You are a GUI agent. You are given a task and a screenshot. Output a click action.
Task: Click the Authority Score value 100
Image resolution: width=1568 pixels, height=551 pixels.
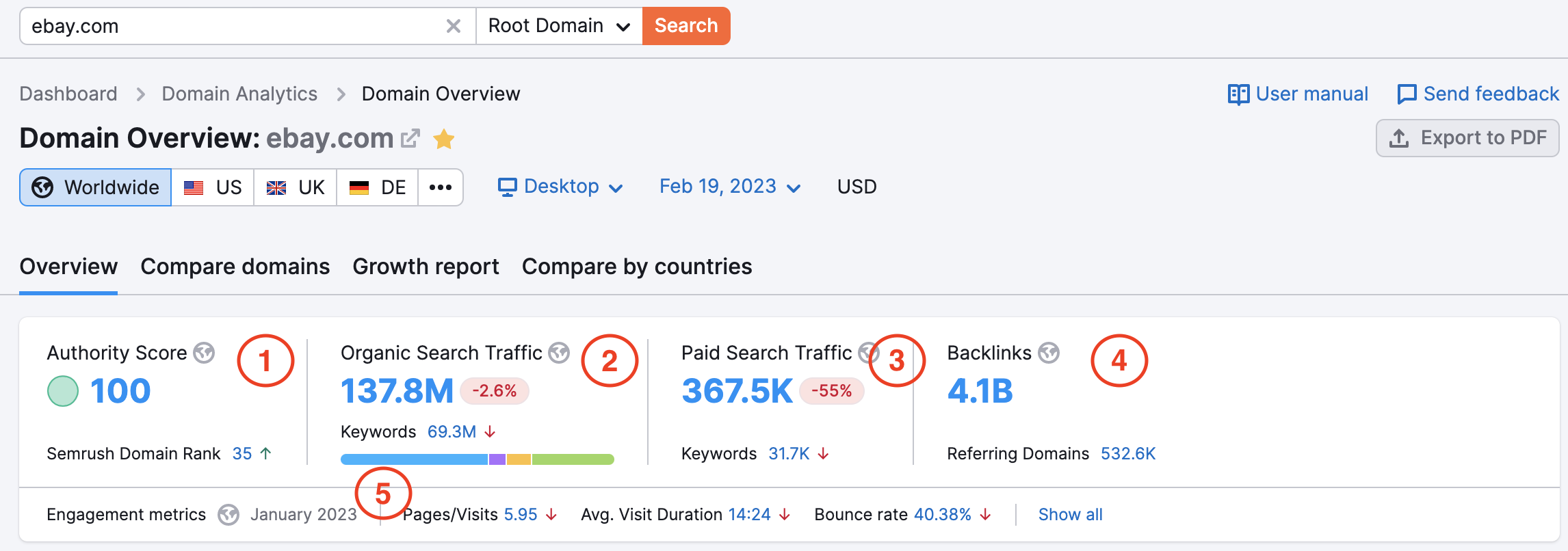(120, 391)
